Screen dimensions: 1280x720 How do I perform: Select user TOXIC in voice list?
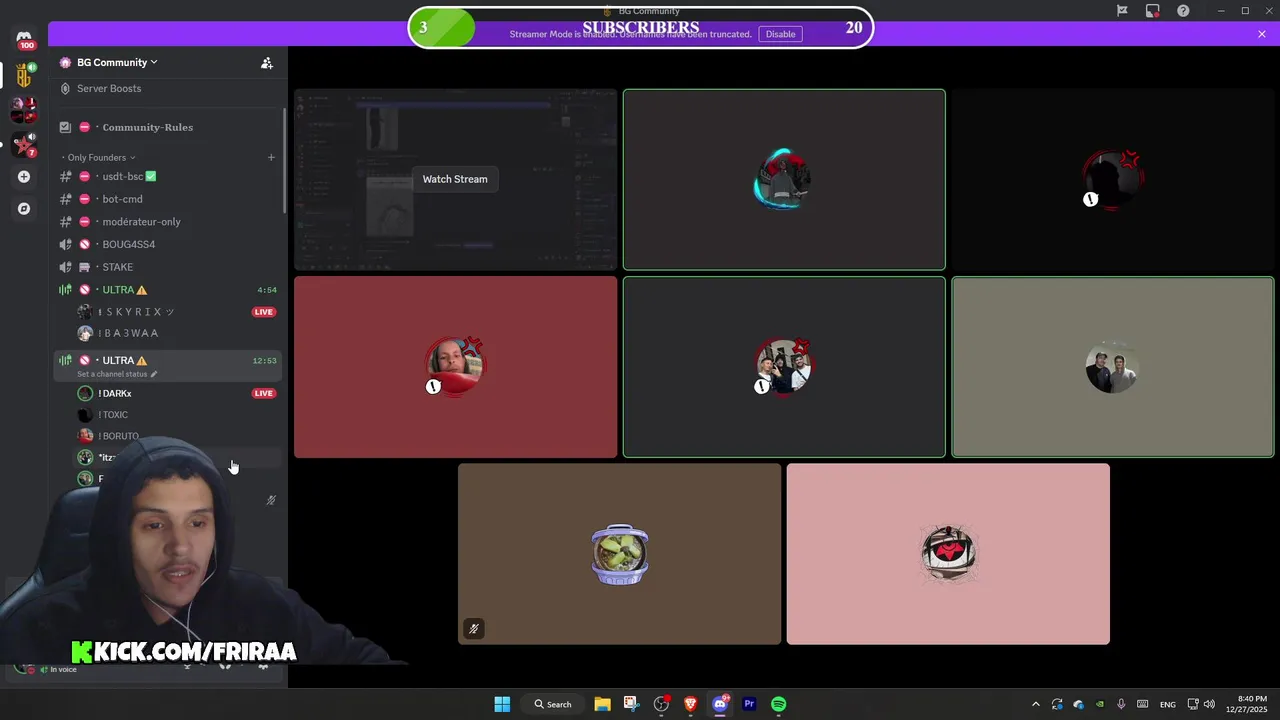pos(113,415)
